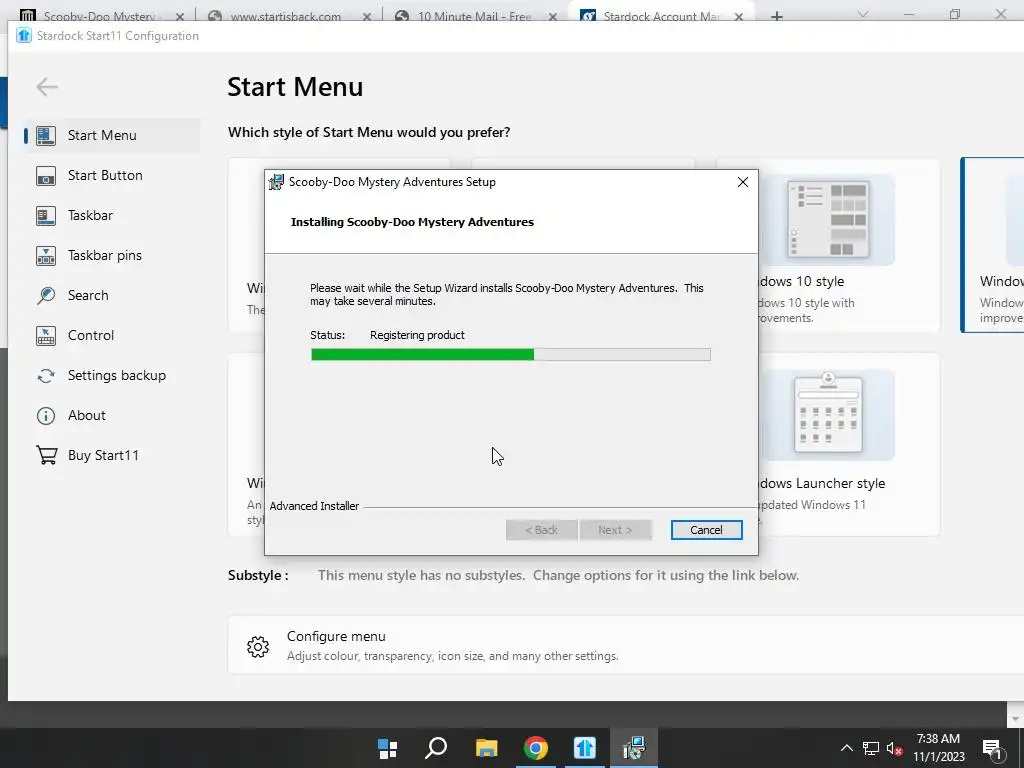Click the Taskbar pins sidebar icon

point(46,255)
